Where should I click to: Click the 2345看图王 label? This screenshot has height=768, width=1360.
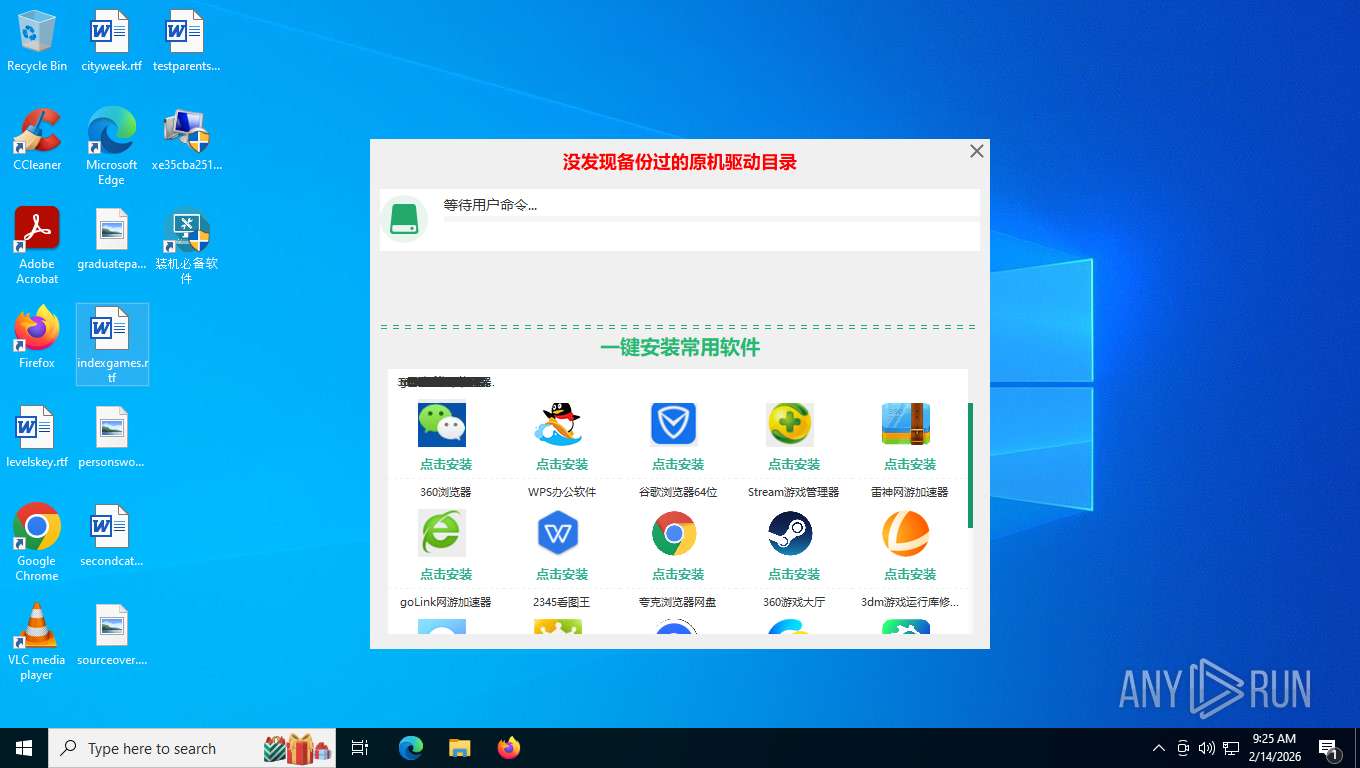click(x=562, y=602)
